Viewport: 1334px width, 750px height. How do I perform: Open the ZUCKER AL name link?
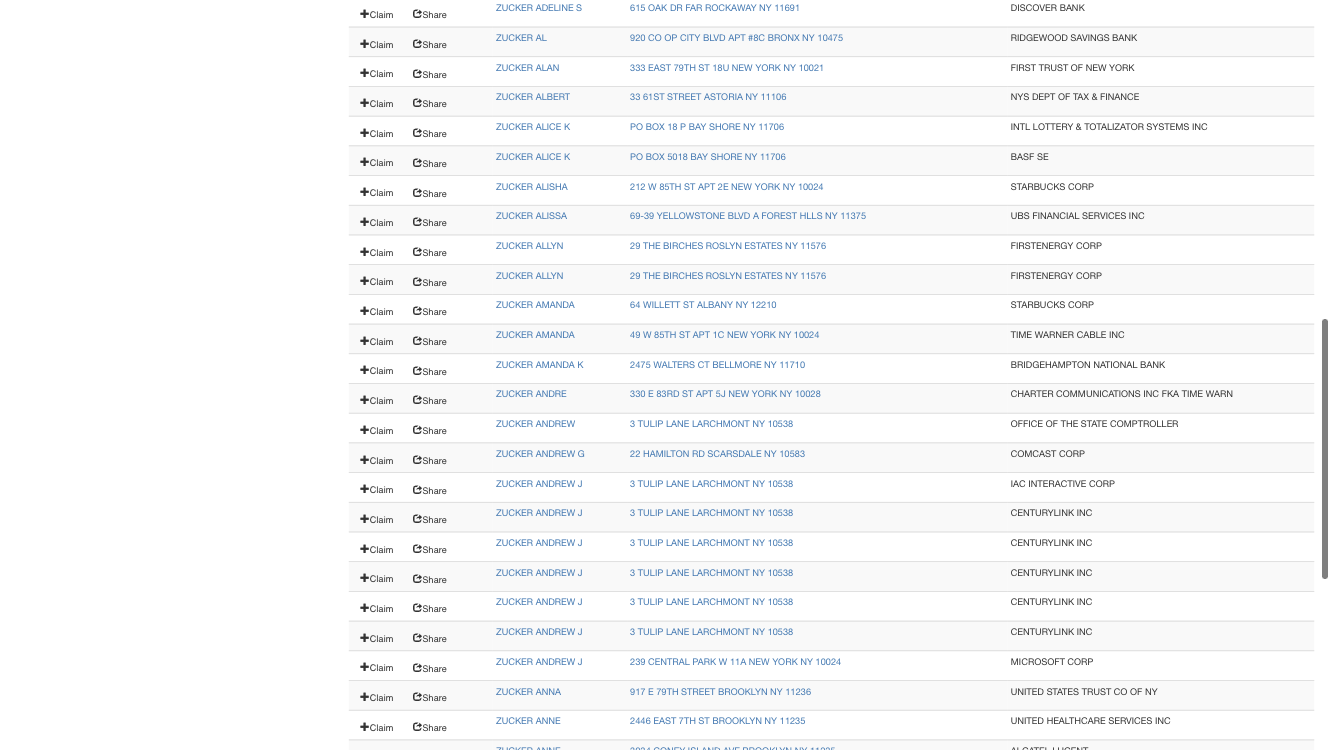521,38
